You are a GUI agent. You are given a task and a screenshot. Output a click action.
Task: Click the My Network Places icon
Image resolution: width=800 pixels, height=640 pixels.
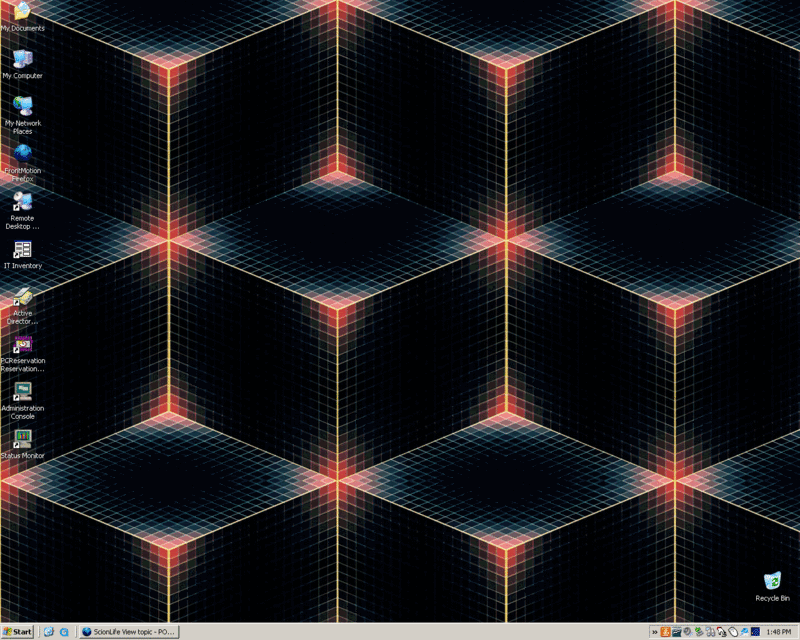coord(22,106)
